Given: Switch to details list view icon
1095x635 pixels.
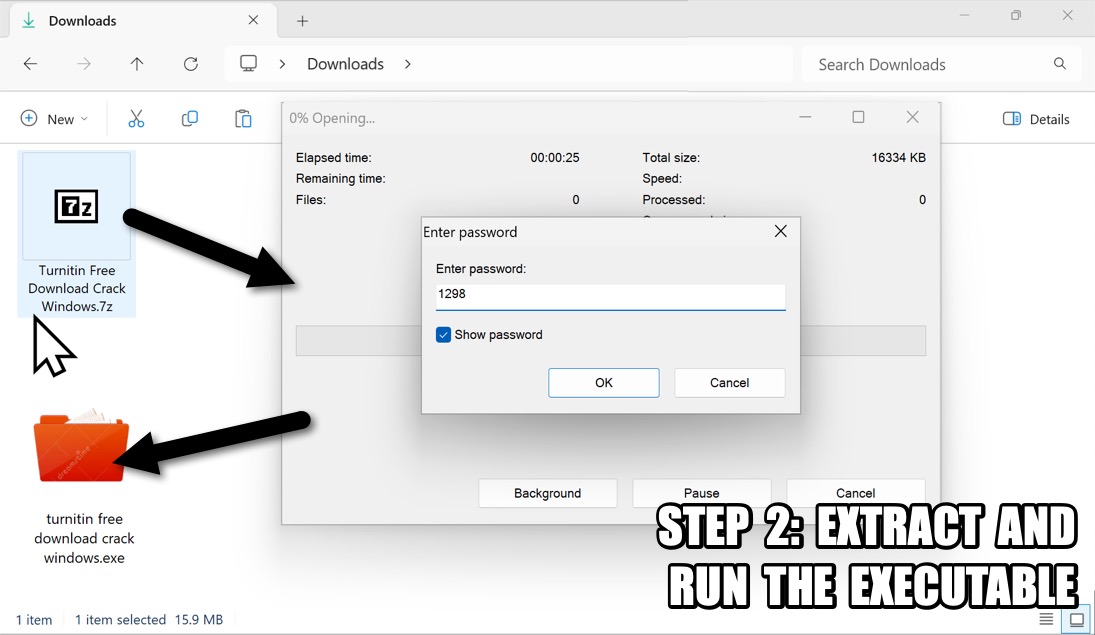Looking at the screenshot, I should pyautogui.click(x=1046, y=619).
